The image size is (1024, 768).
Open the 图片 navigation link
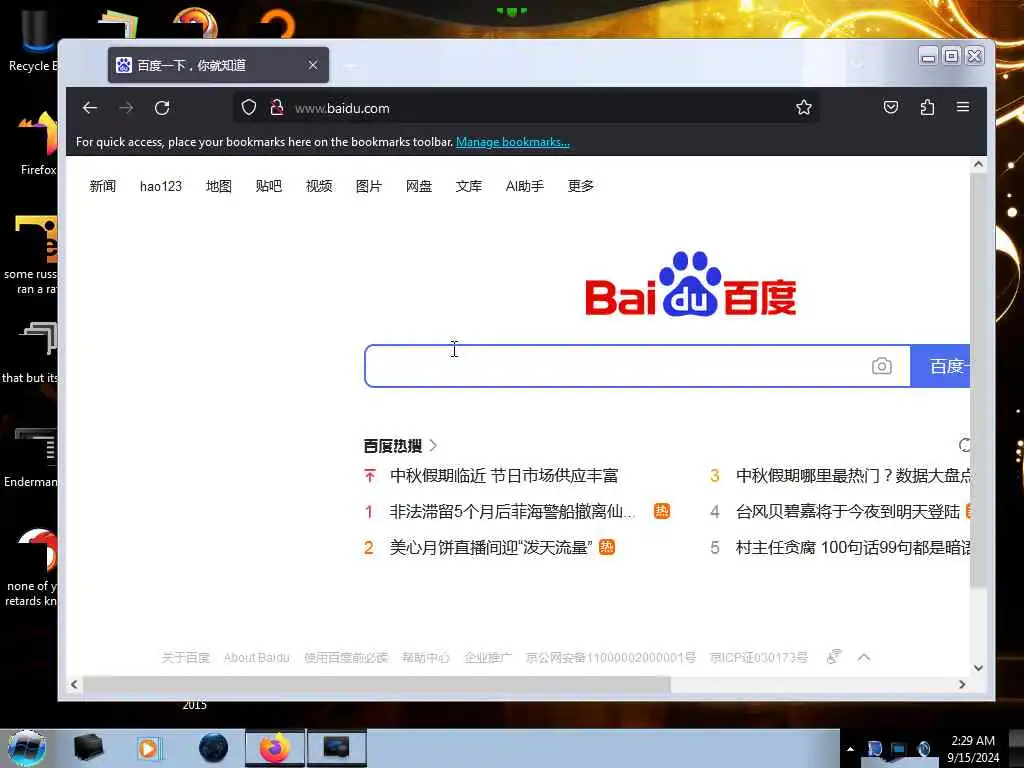(368, 186)
